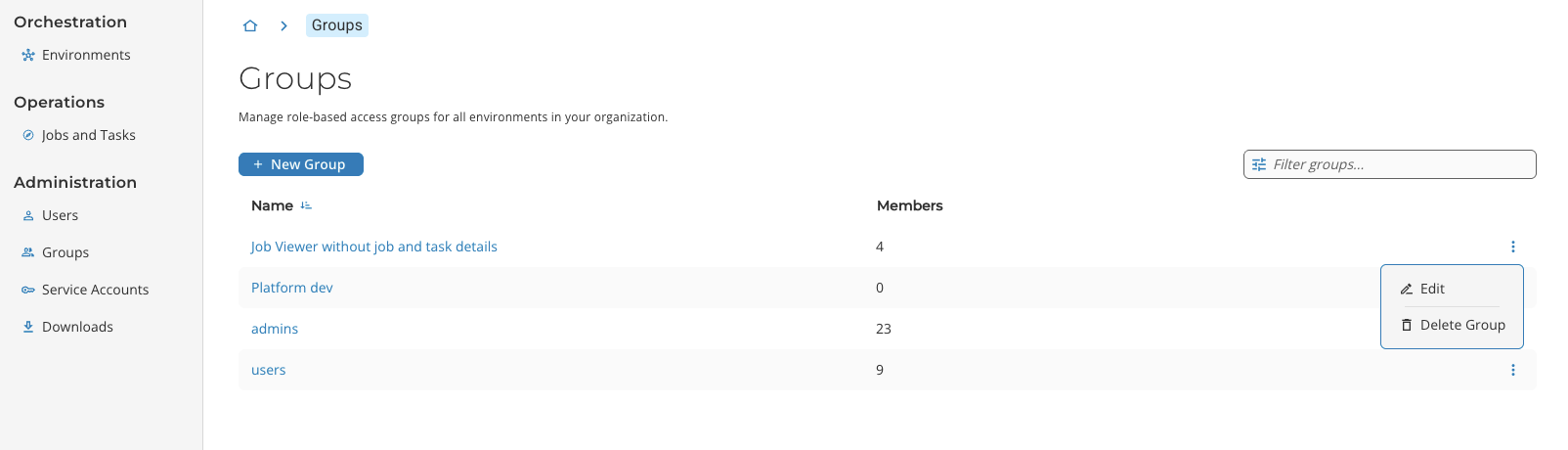Viewport: 1568px width, 450px height.
Task: Open Job Viewer without job details group
Action: pos(374,247)
